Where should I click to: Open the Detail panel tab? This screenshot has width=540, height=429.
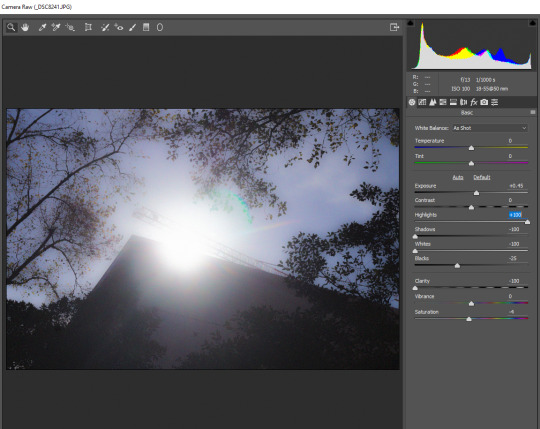[x=433, y=102]
